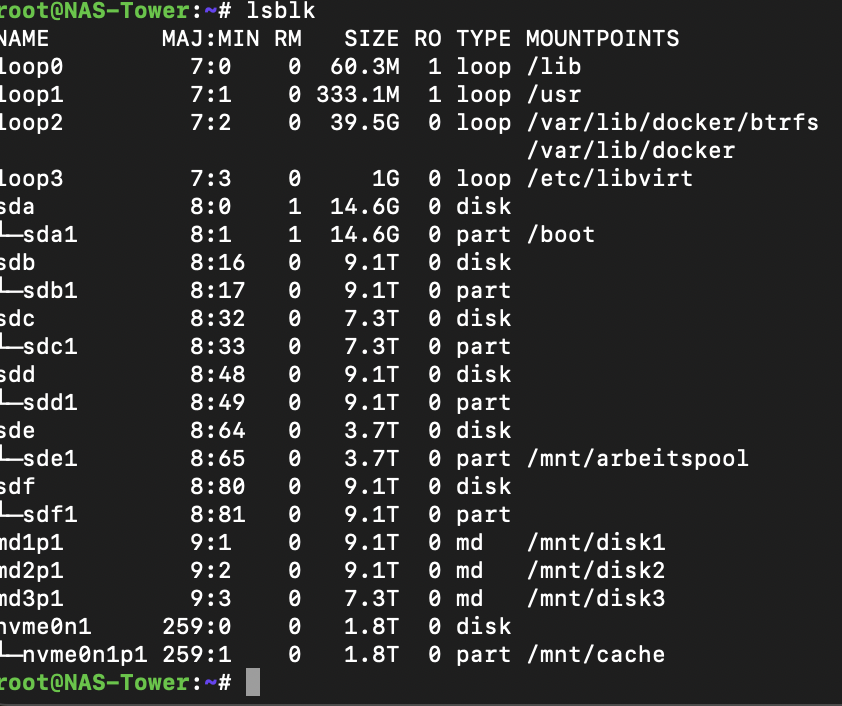Image resolution: width=842 pixels, height=706 pixels.
Task: Click the /mnt/cache mount path
Action: click(596, 654)
